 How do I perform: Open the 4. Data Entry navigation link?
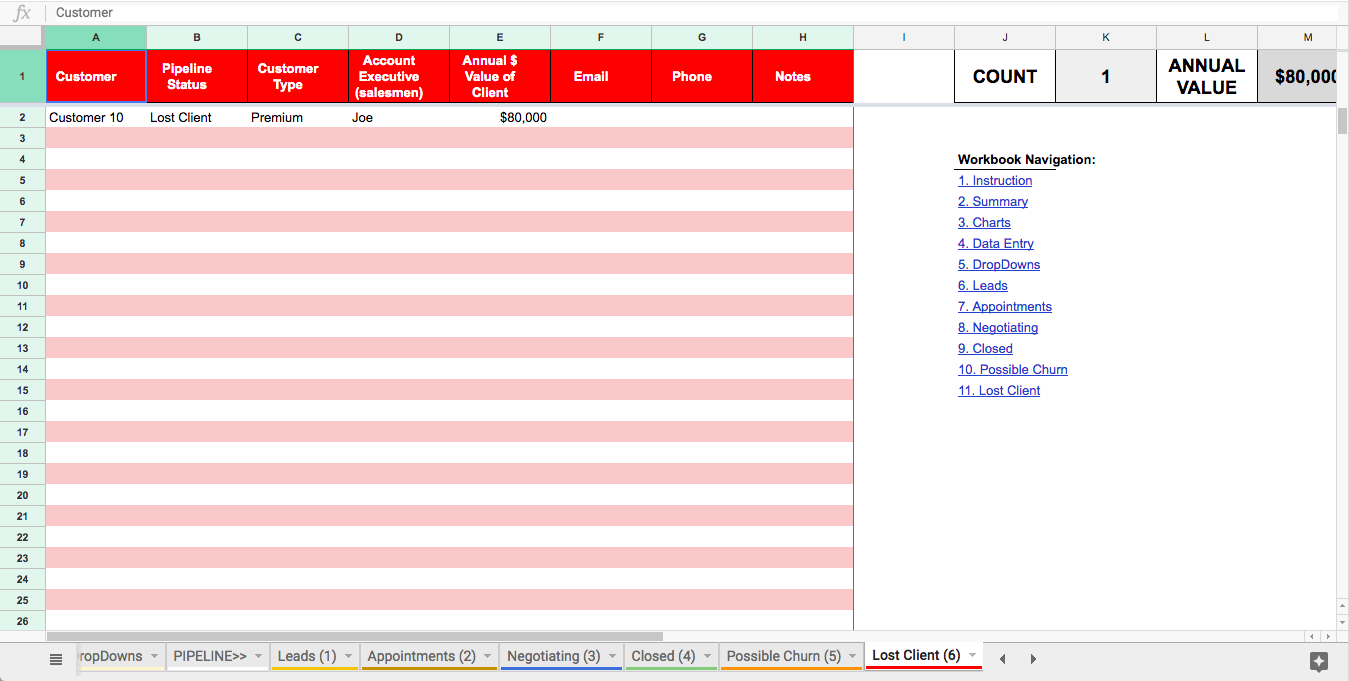(996, 244)
